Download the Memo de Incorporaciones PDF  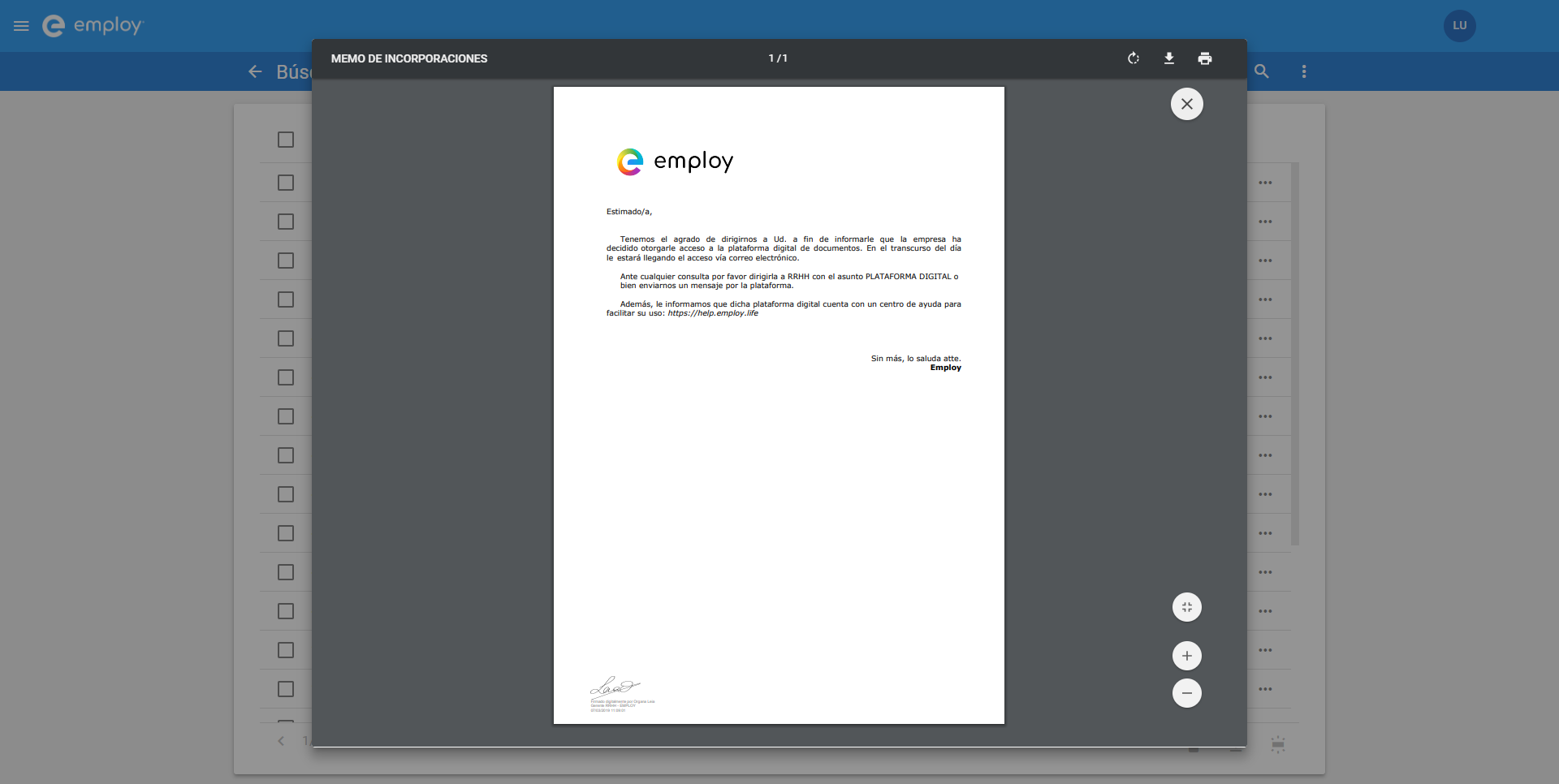tap(1169, 58)
